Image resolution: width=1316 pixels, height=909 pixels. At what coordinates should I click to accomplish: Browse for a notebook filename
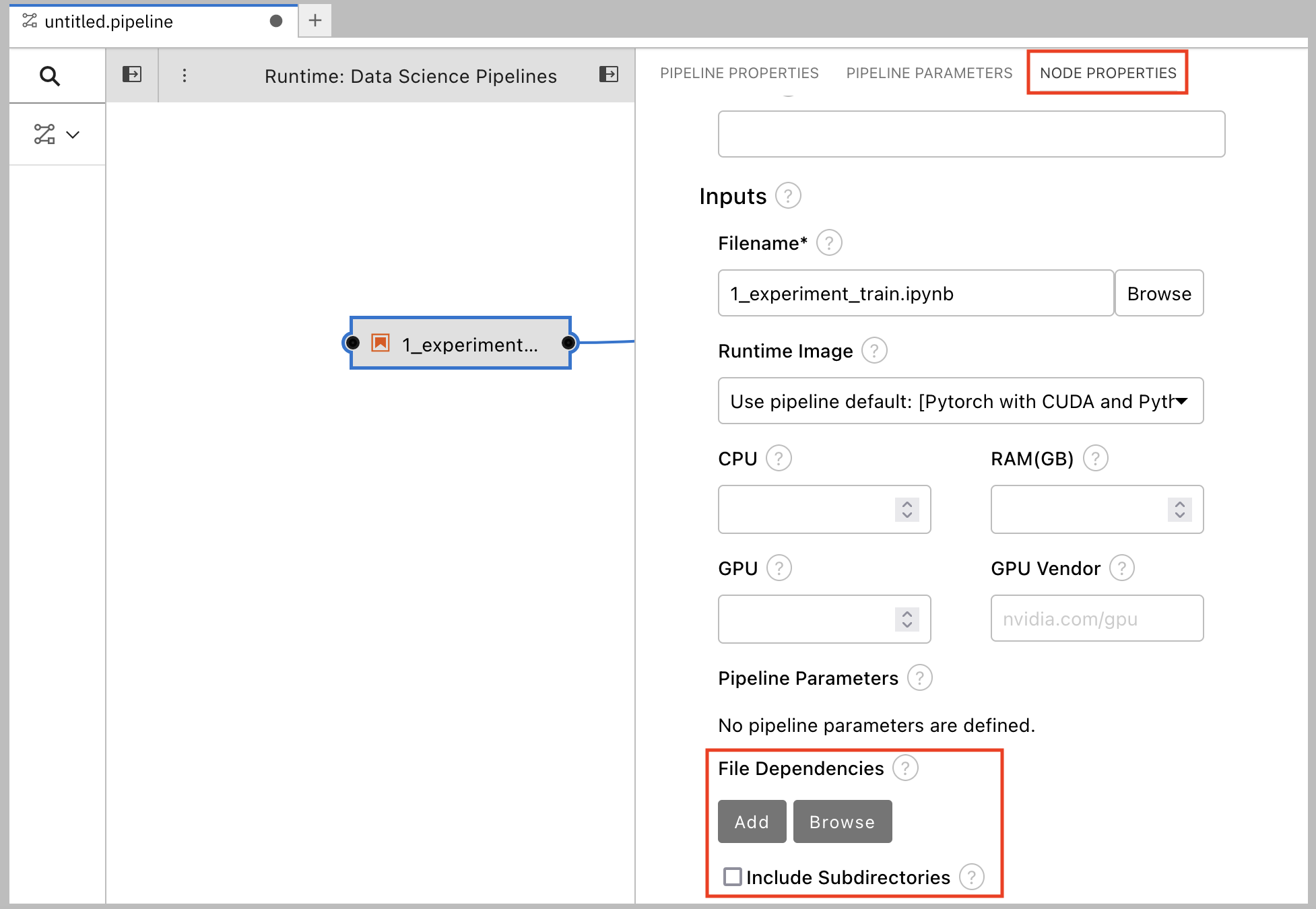1159,294
